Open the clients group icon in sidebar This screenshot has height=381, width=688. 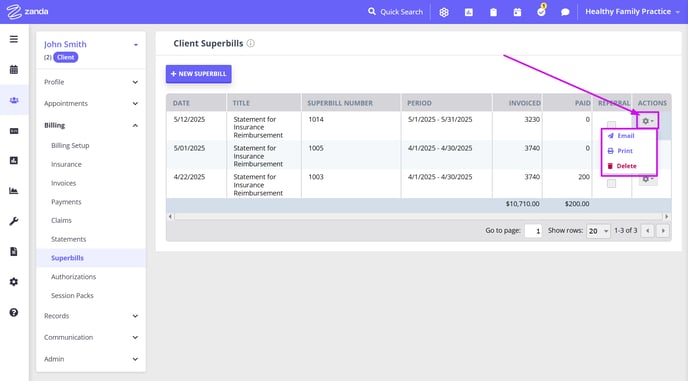click(x=14, y=100)
